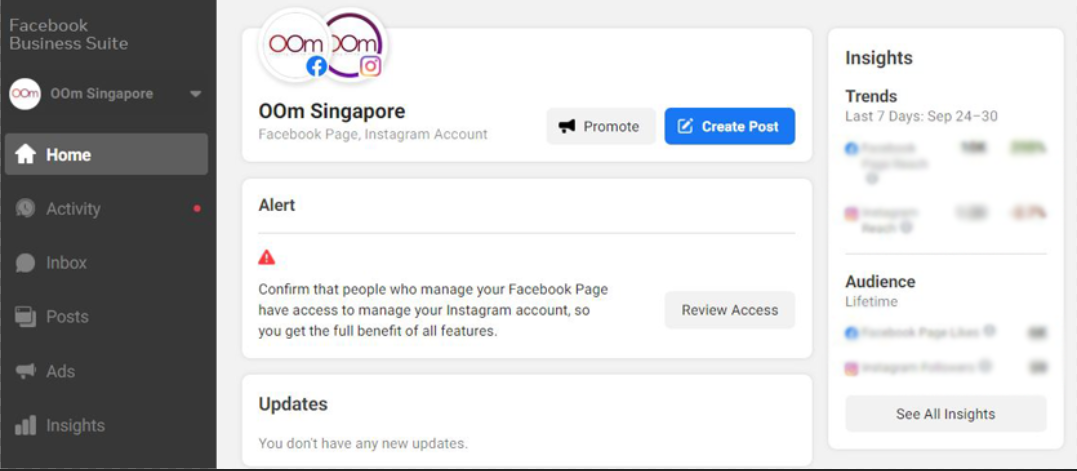Expand the OOm Singapore account dropdown arrow
The width and height of the screenshot is (1077, 471).
[195, 94]
